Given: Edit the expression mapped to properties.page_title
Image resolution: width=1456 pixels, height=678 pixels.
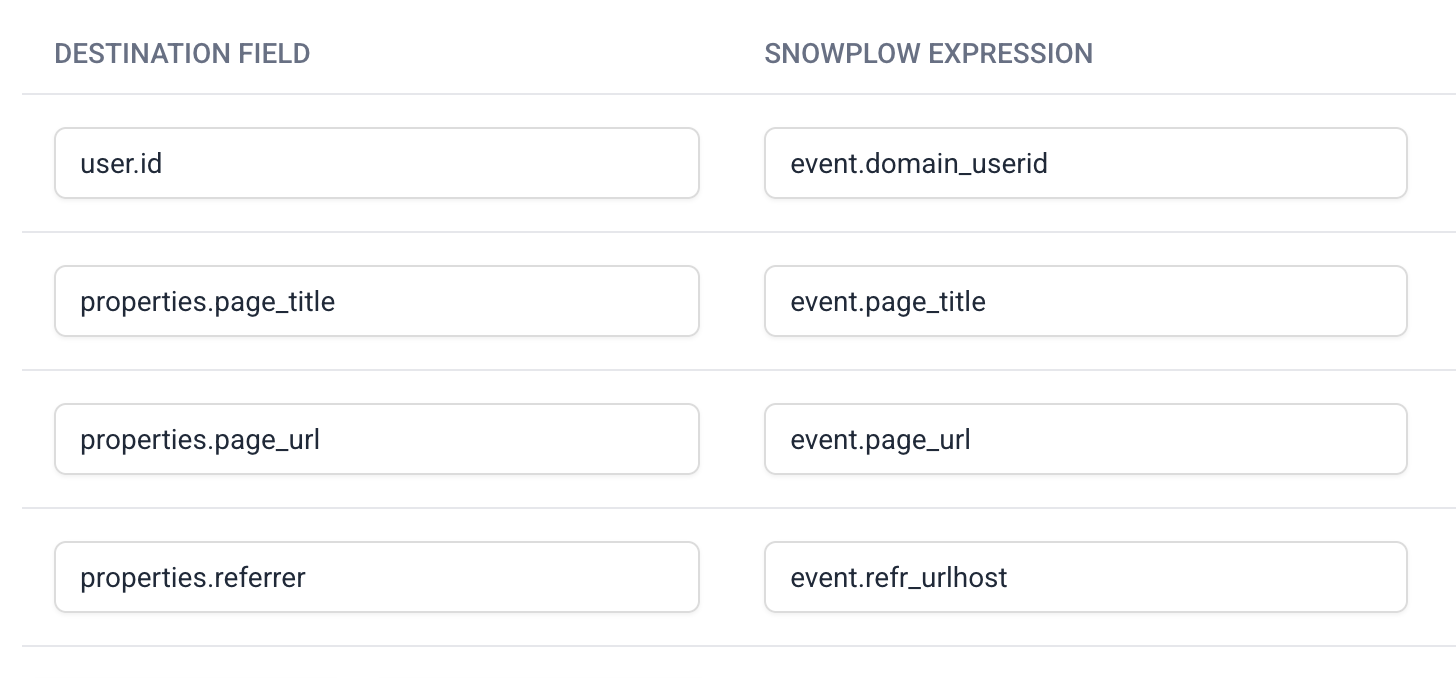Looking at the screenshot, I should pyautogui.click(x=1085, y=301).
